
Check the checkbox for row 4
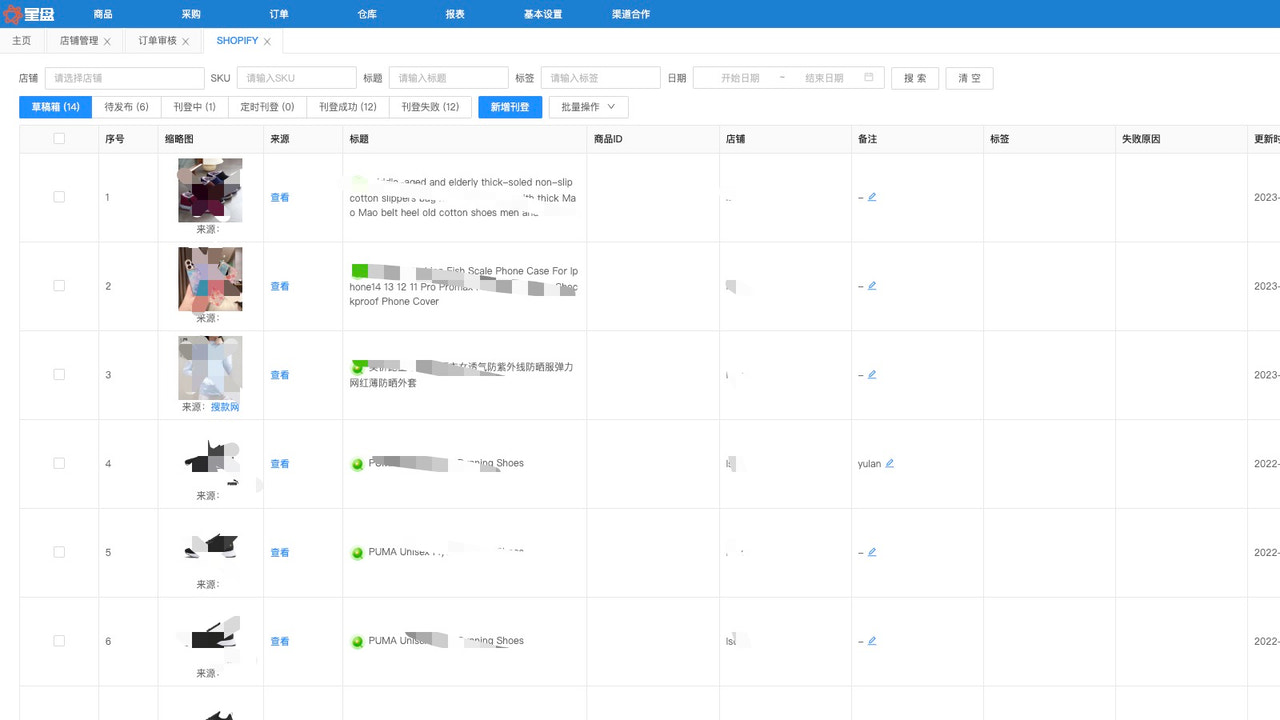pos(59,463)
